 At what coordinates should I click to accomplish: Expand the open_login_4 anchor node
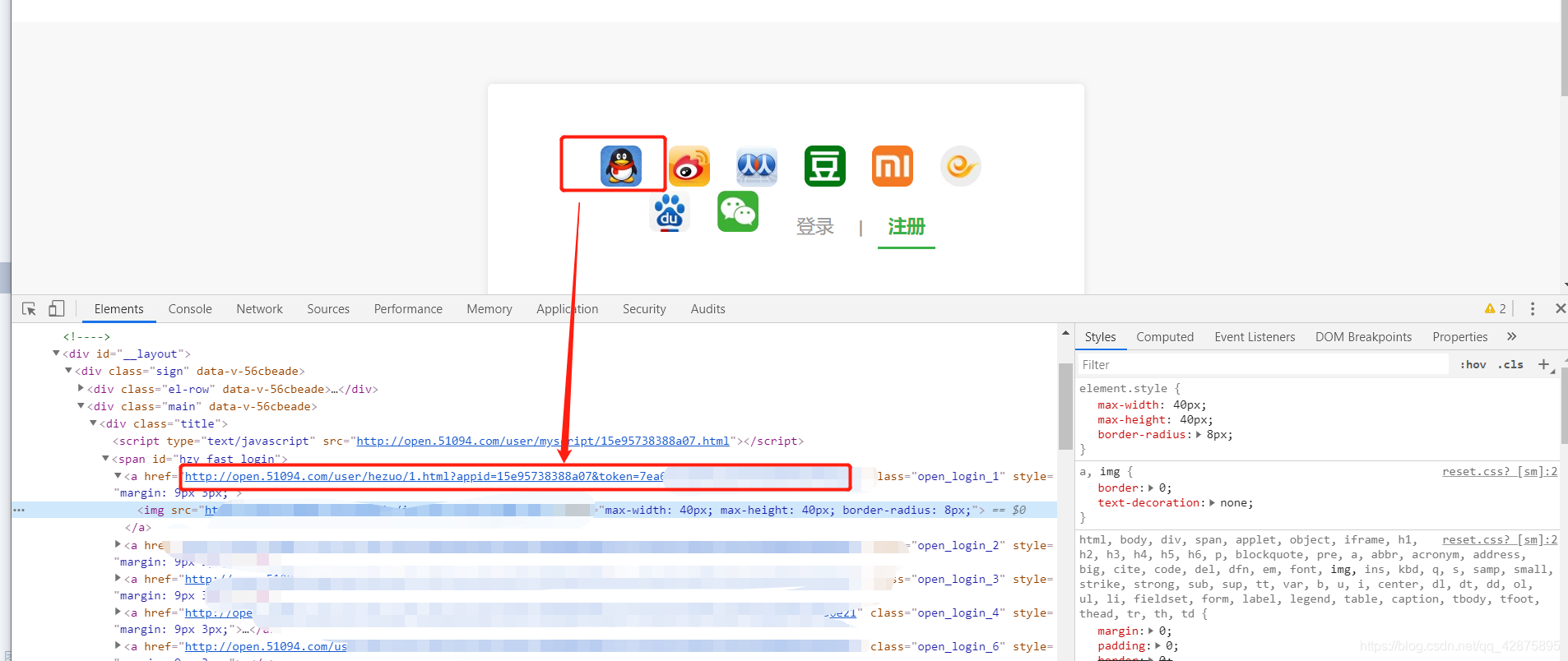(118, 612)
